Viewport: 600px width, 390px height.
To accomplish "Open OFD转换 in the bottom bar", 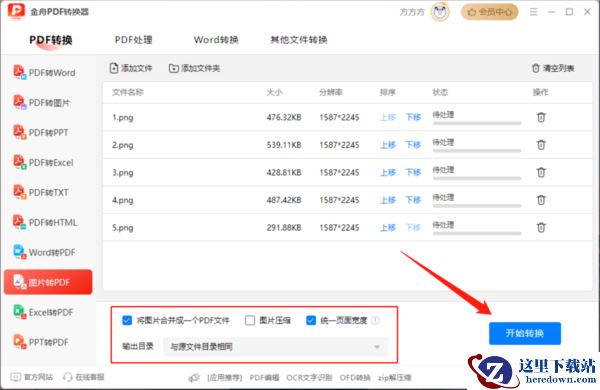I will pos(355,378).
